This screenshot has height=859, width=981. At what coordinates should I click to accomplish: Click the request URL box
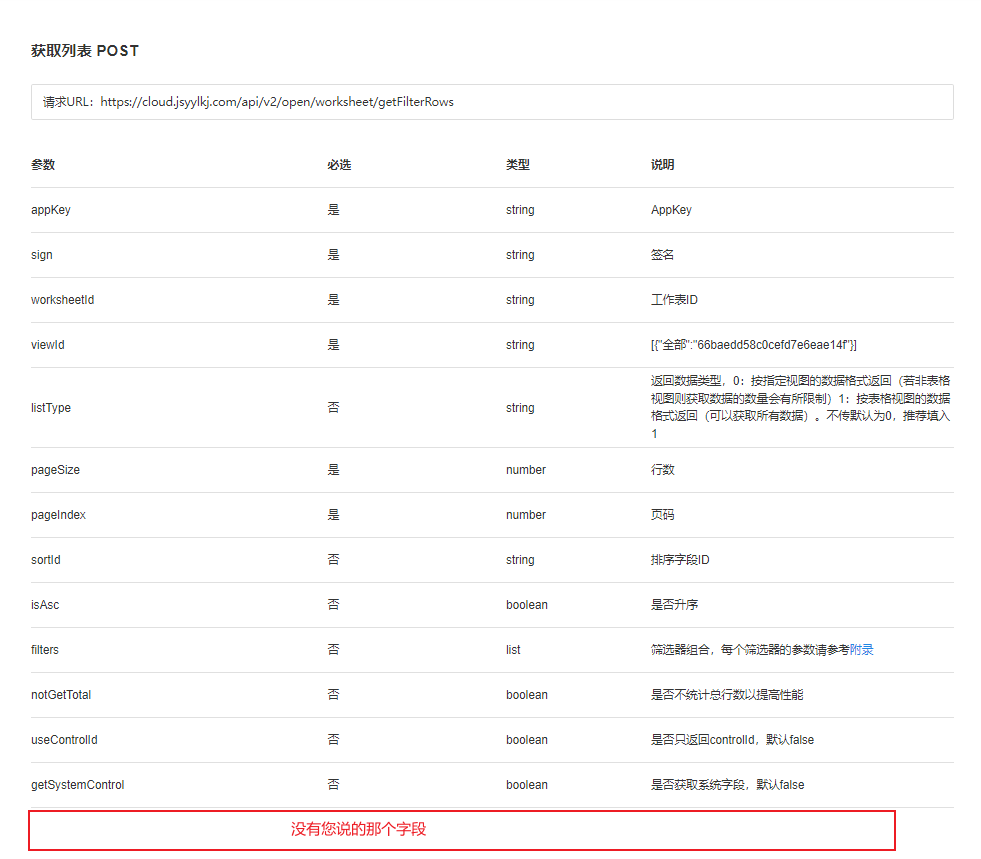(491, 102)
